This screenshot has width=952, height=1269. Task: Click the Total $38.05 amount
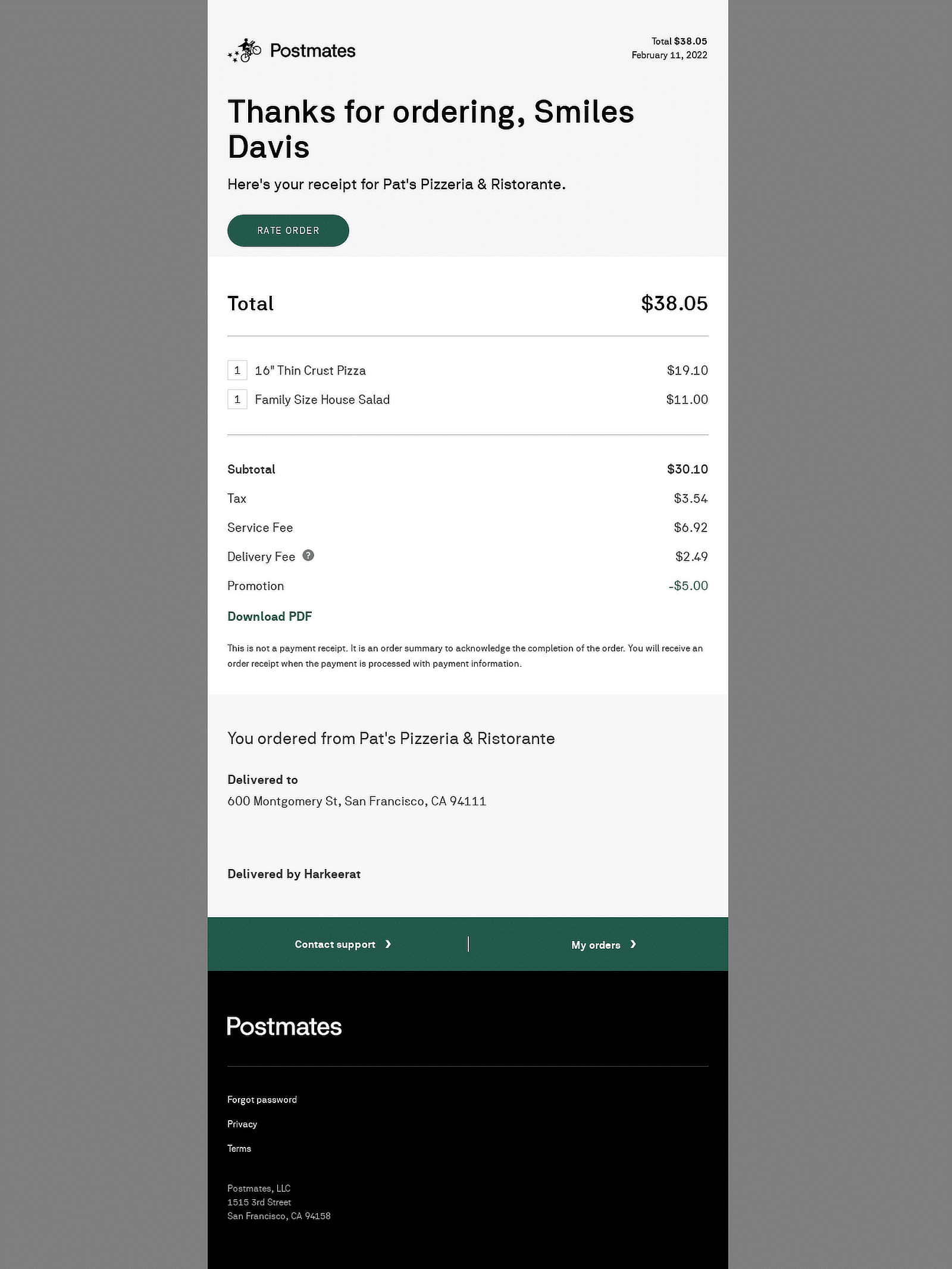tap(674, 304)
